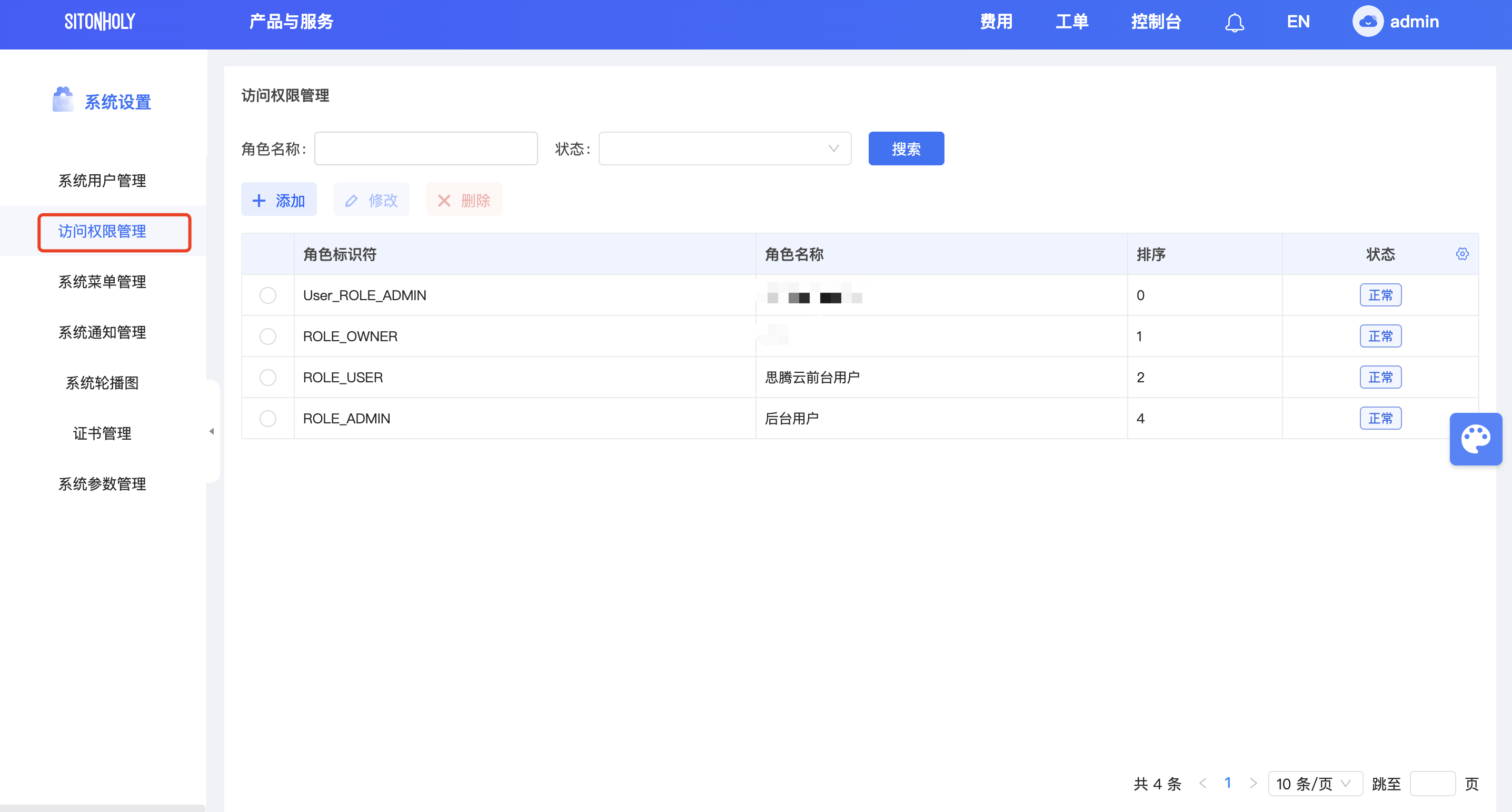Open 产品与服务 menu

[291, 22]
